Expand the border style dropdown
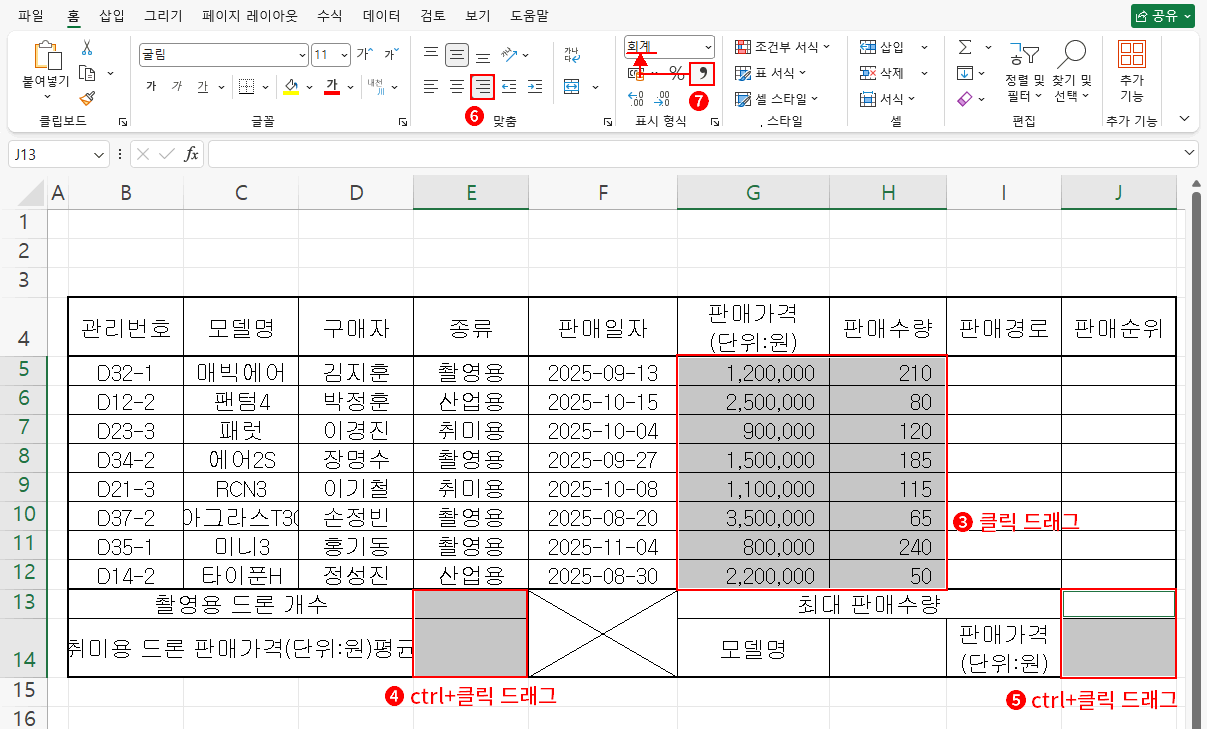This screenshot has width=1207, height=729. (266, 87)
